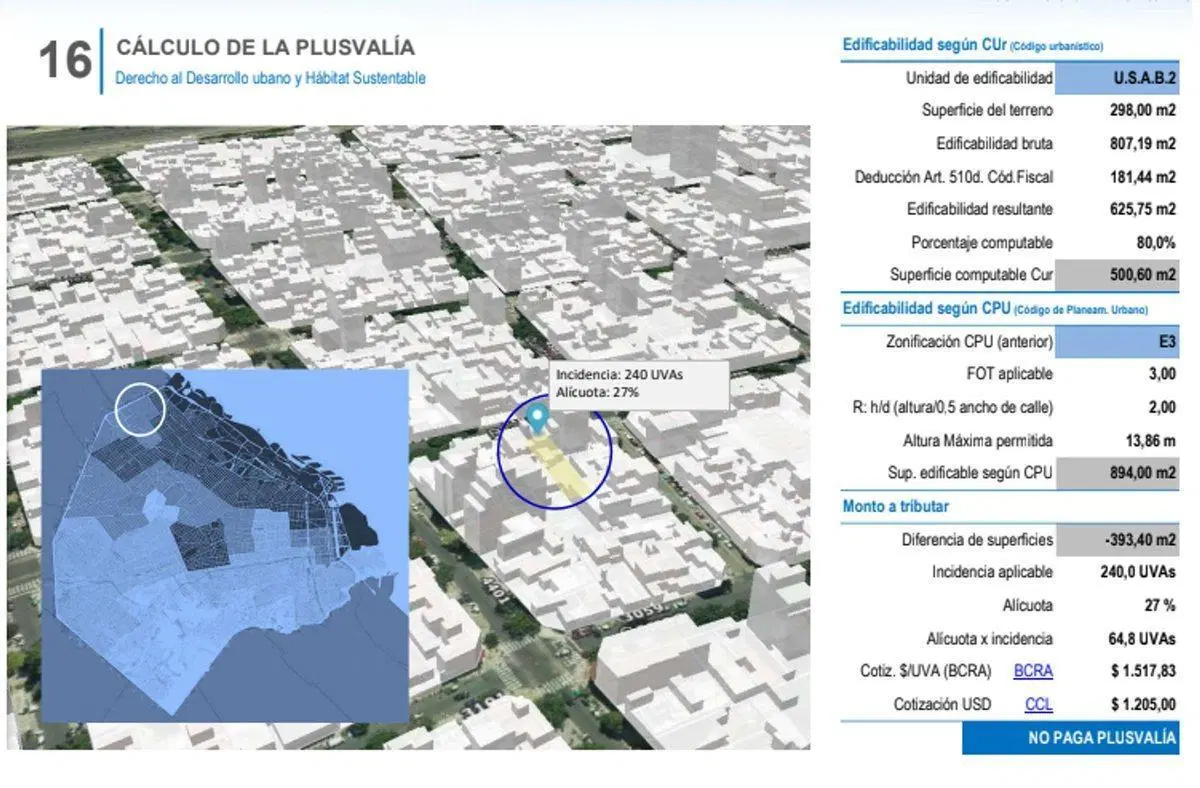
Task: Open the CCL dollar quotation link
Action: coord(1038,704)
